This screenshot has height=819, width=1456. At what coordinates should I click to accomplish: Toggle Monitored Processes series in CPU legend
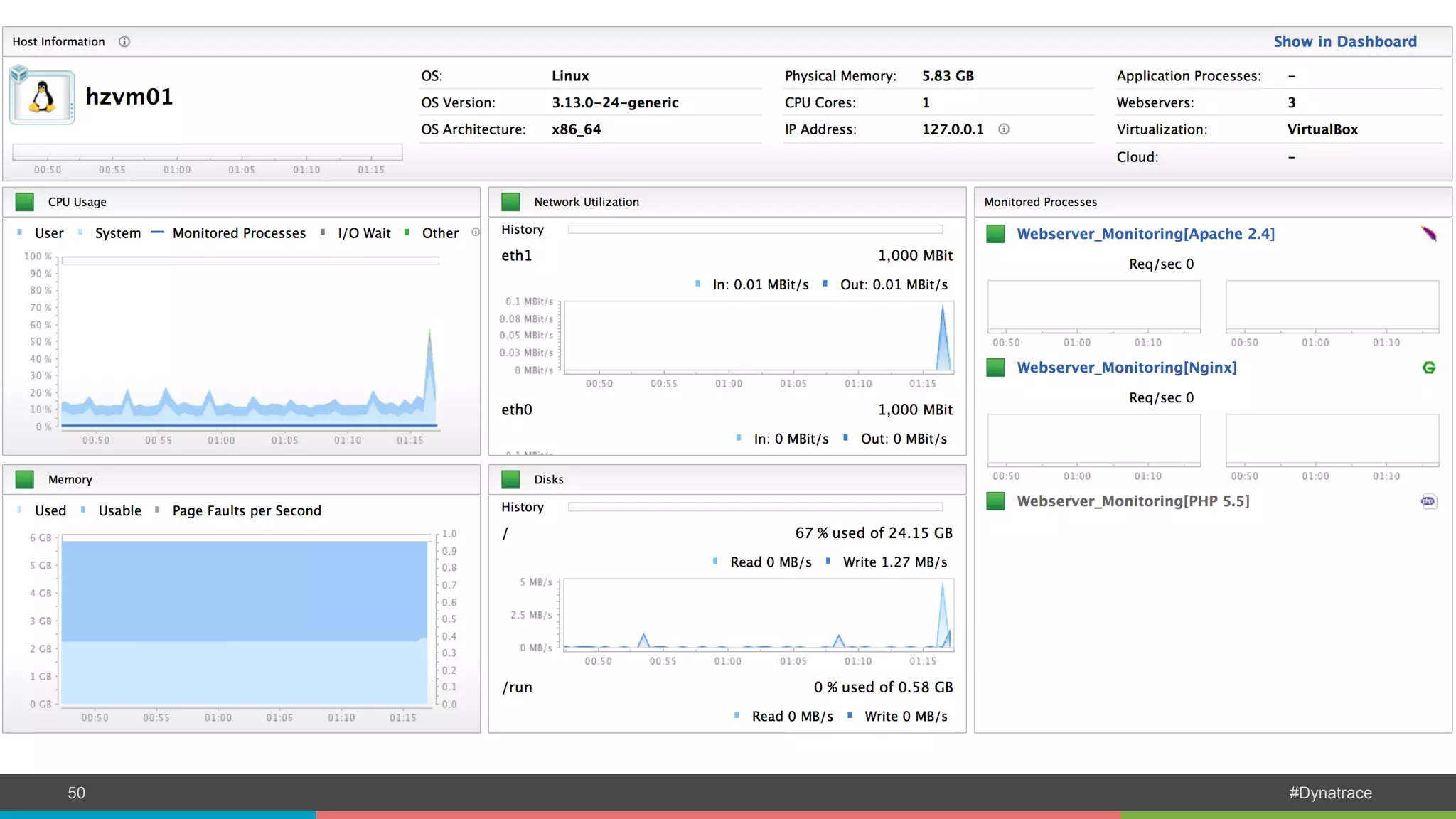point(229,233)
